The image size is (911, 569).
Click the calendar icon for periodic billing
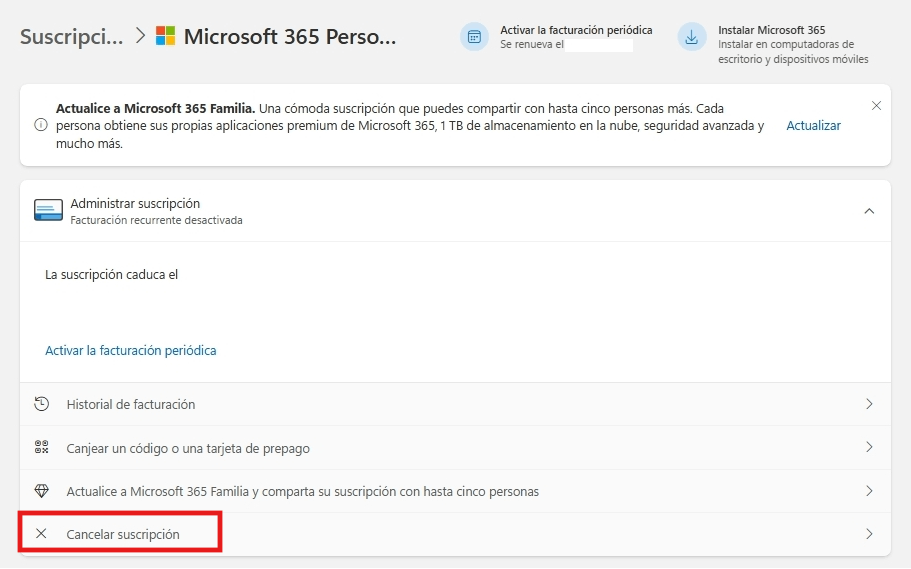click(x=474, y=37)
